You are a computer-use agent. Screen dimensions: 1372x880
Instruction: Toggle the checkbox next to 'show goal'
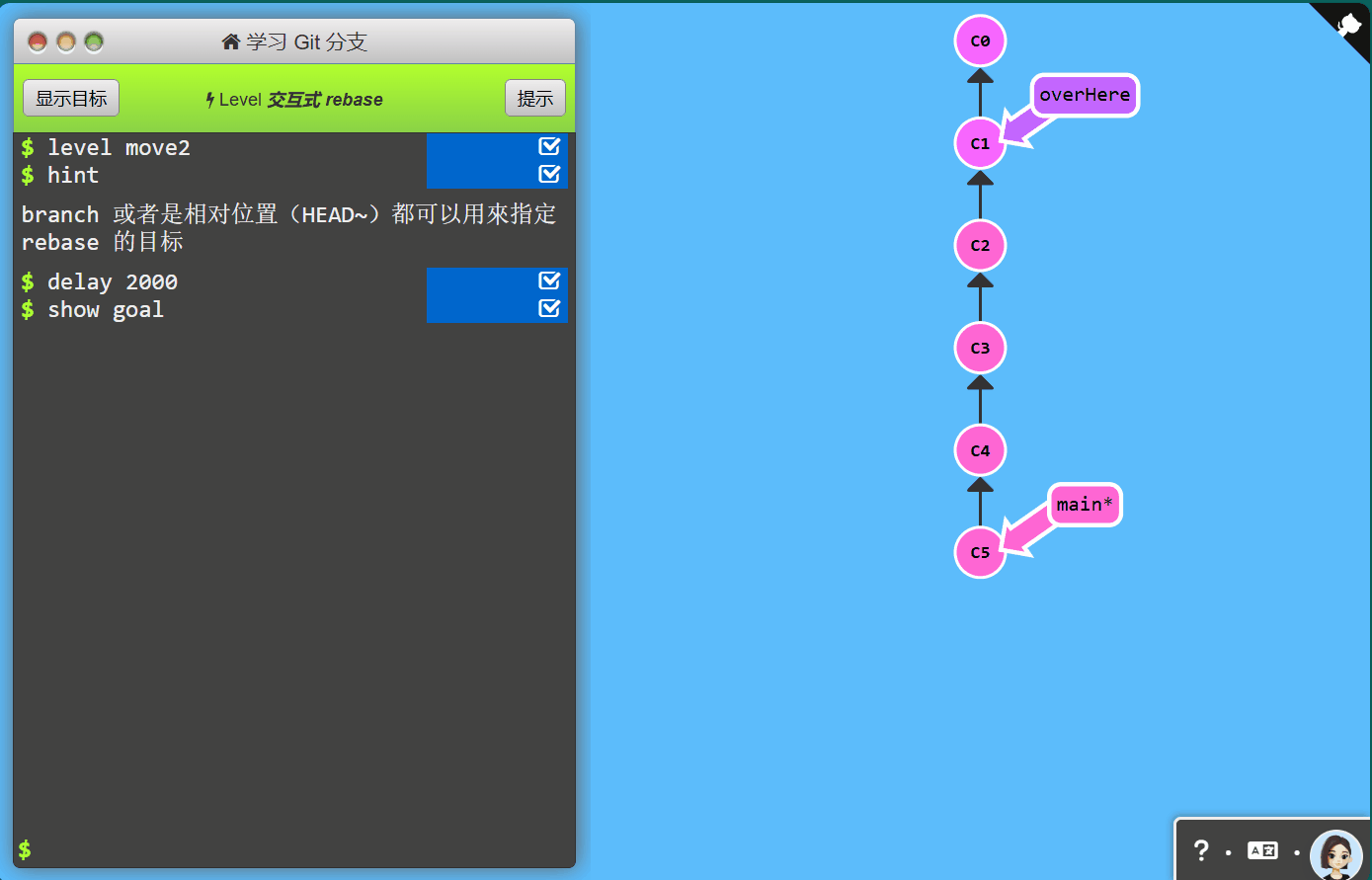tap(549, 308)
